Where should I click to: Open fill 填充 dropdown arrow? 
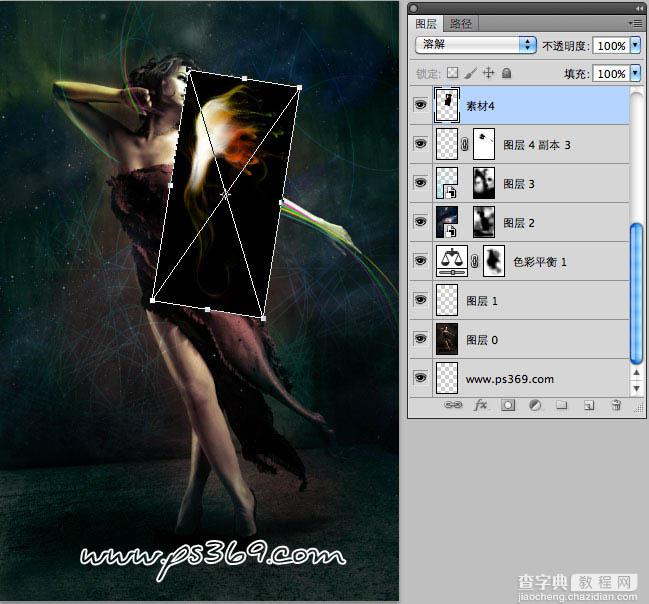point(635,73)
